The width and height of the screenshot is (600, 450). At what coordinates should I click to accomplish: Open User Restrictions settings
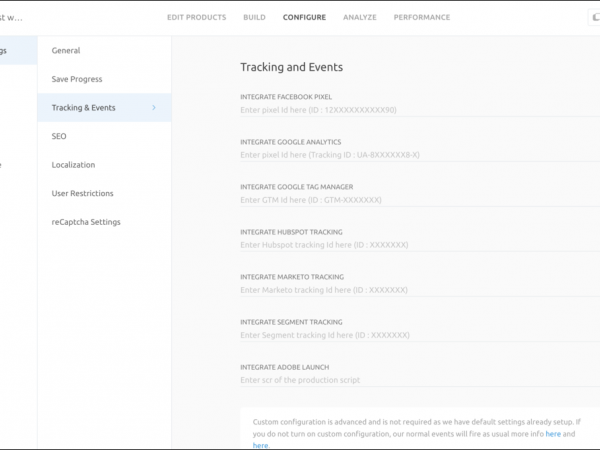point(82,193)
